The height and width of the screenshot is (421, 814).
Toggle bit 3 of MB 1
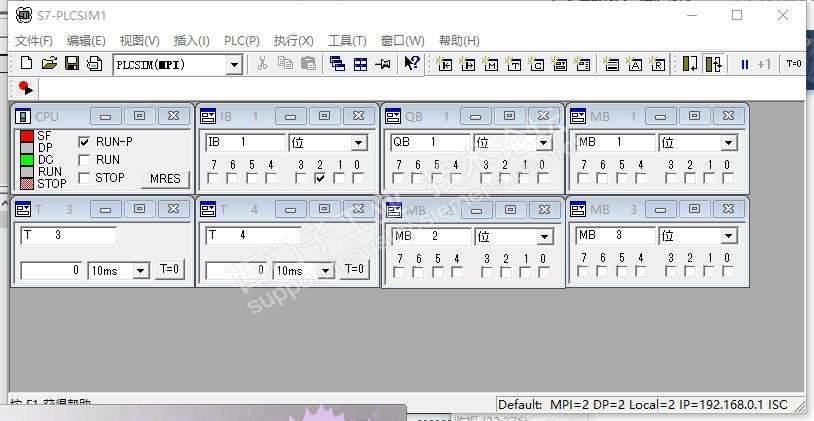tap(671, 178)
